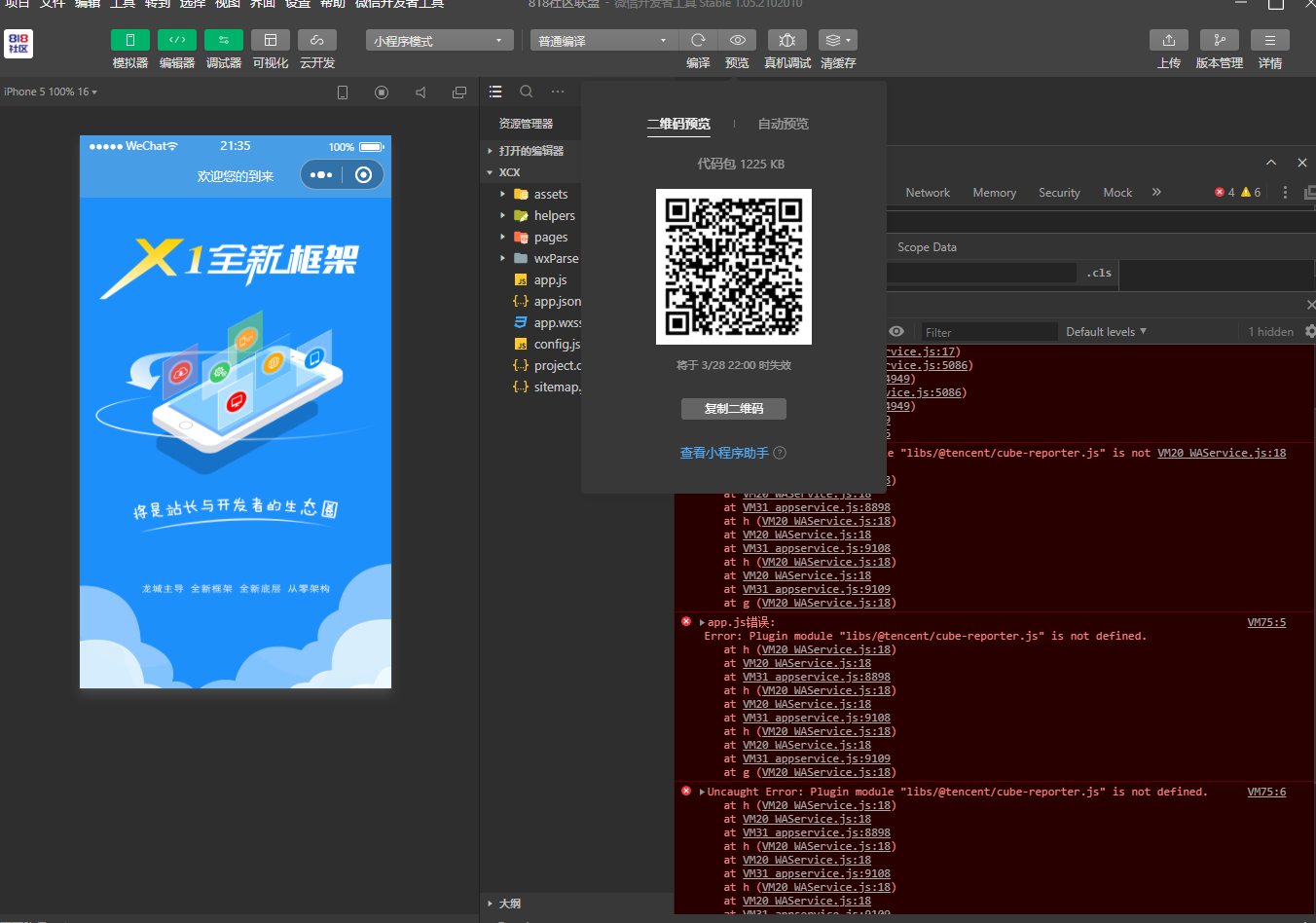Viewport: 1316px width, 923px height.
Task: Open the compile mode dropdown
Action: [x=603, y=41]
